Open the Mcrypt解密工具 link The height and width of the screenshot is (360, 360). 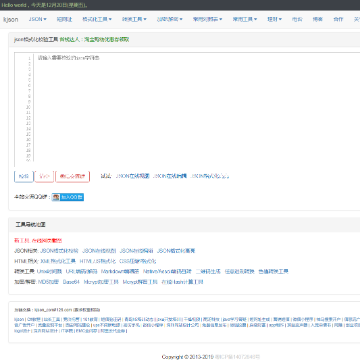click(x=140, y=282)
